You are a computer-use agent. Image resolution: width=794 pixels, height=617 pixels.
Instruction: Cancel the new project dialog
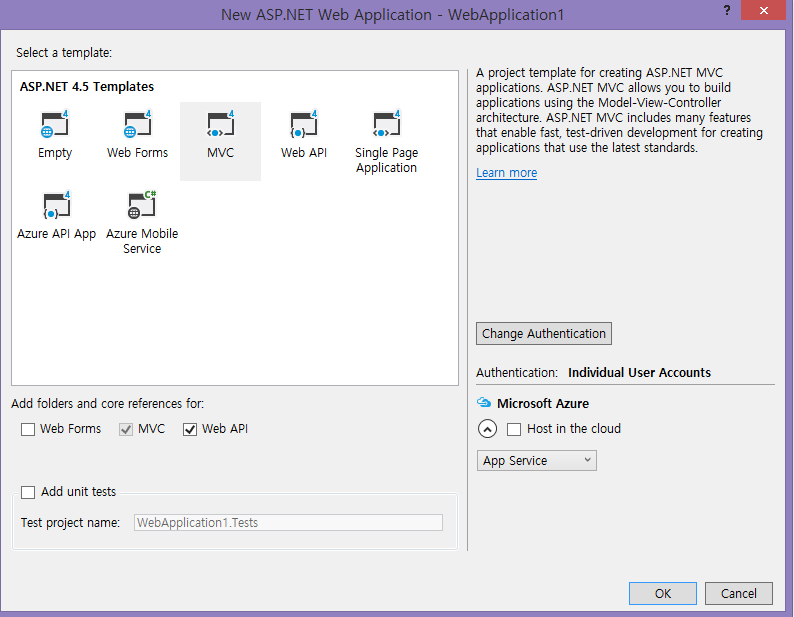(738, 593)
